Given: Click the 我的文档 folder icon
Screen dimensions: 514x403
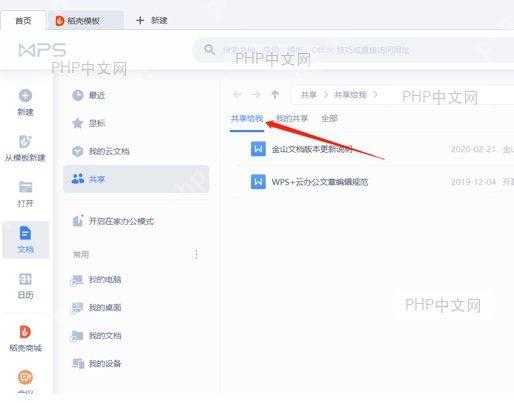Looking at the screenshot, I should 77,336.
